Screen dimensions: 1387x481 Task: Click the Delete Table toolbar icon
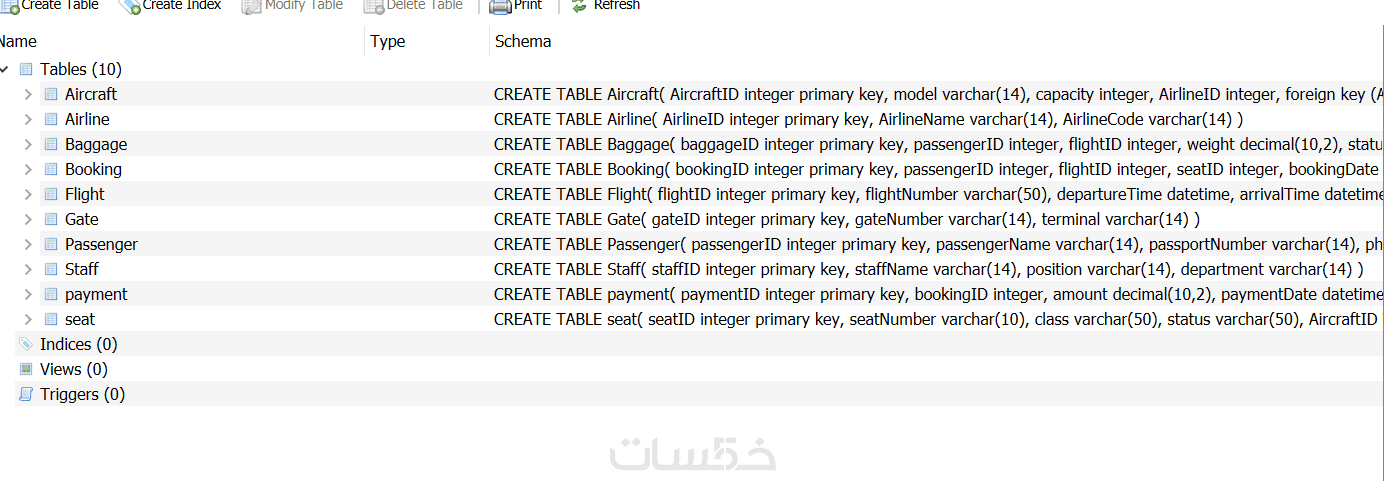(x=374, y=6)
